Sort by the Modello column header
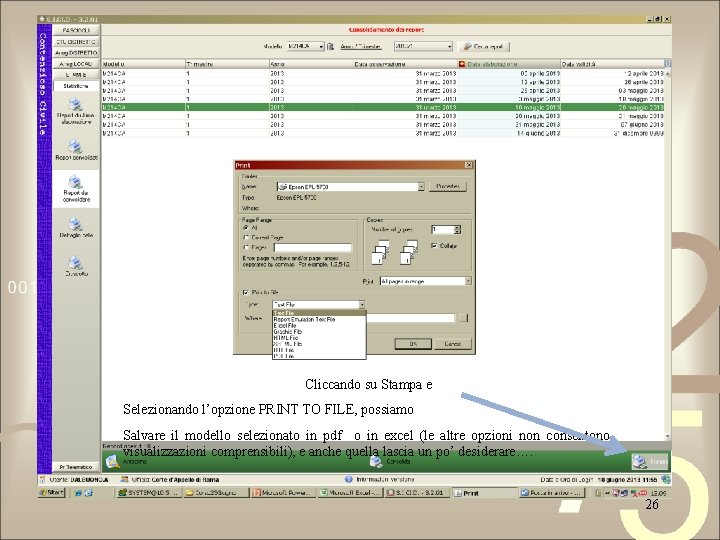This screenshot has height=540, width=720. coord(143,64)
